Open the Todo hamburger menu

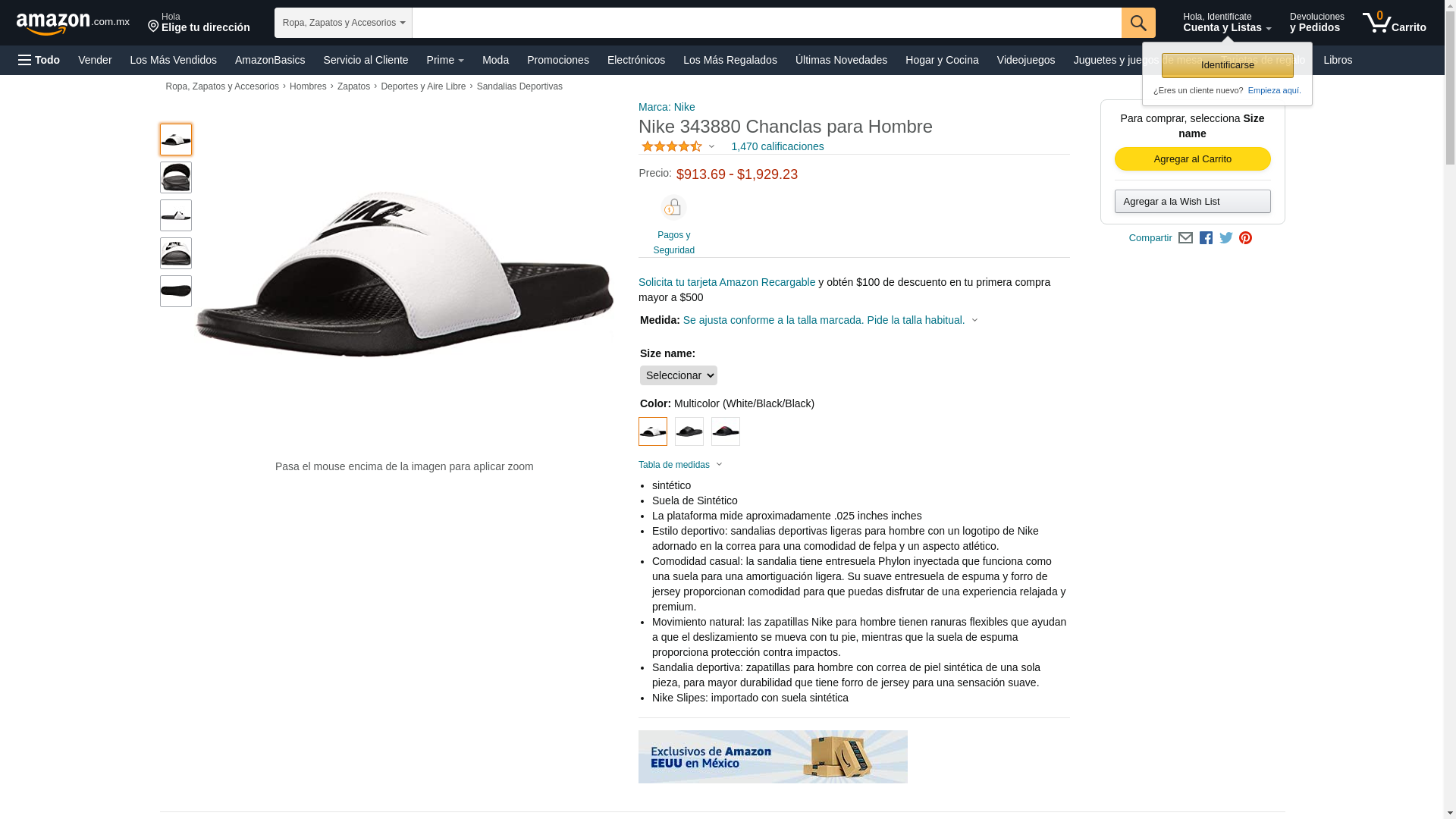pyautogui.click(x=39, y=60)
